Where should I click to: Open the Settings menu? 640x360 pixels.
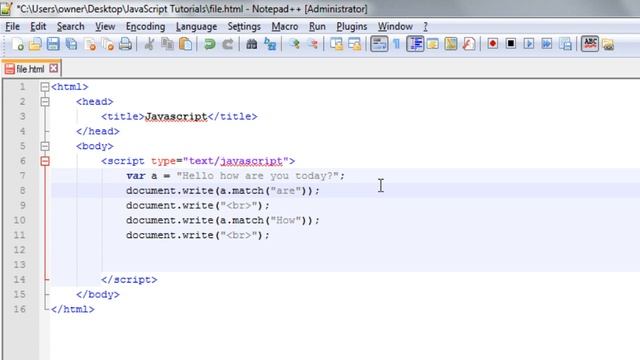244,27
